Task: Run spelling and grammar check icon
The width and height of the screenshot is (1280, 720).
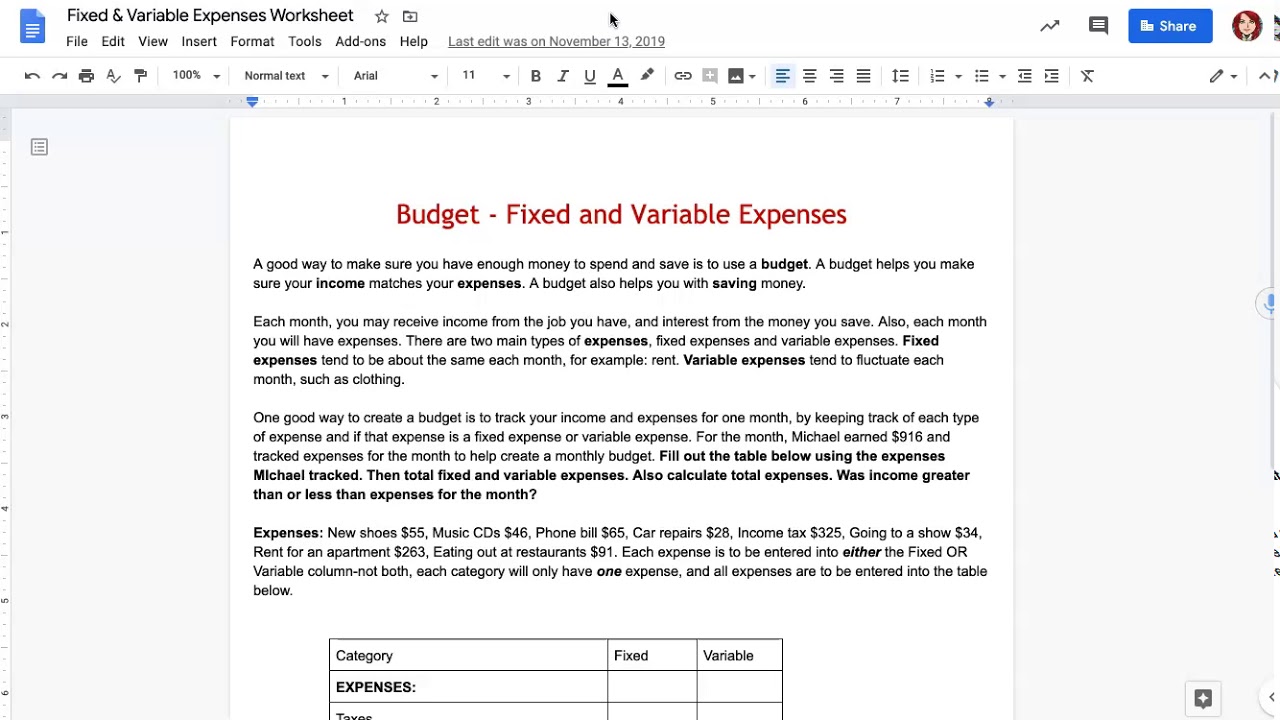Action: [113, 76]
